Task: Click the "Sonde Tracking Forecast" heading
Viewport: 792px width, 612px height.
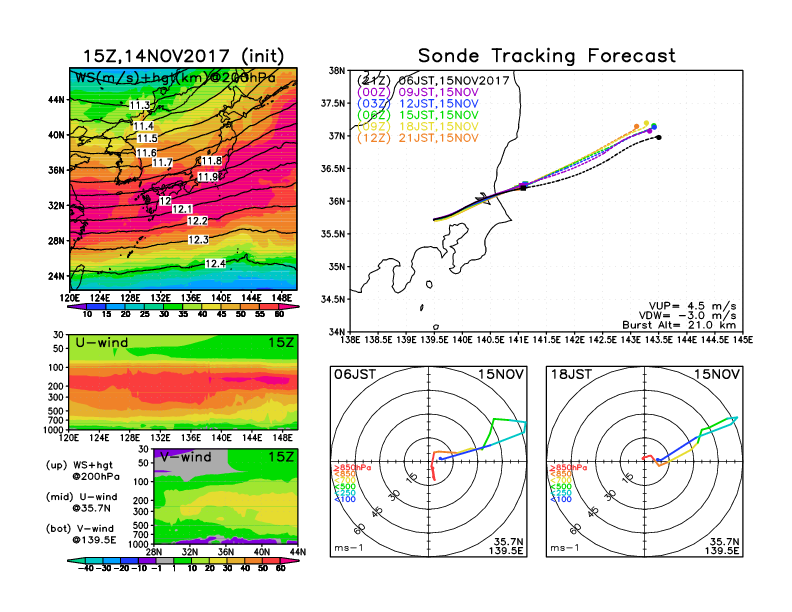Action: pos(547,56)
